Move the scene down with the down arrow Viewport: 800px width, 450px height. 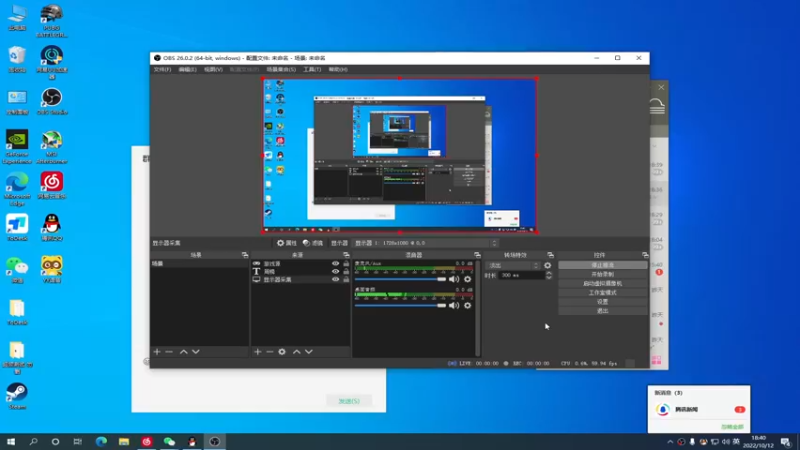[x=195, y=352]
